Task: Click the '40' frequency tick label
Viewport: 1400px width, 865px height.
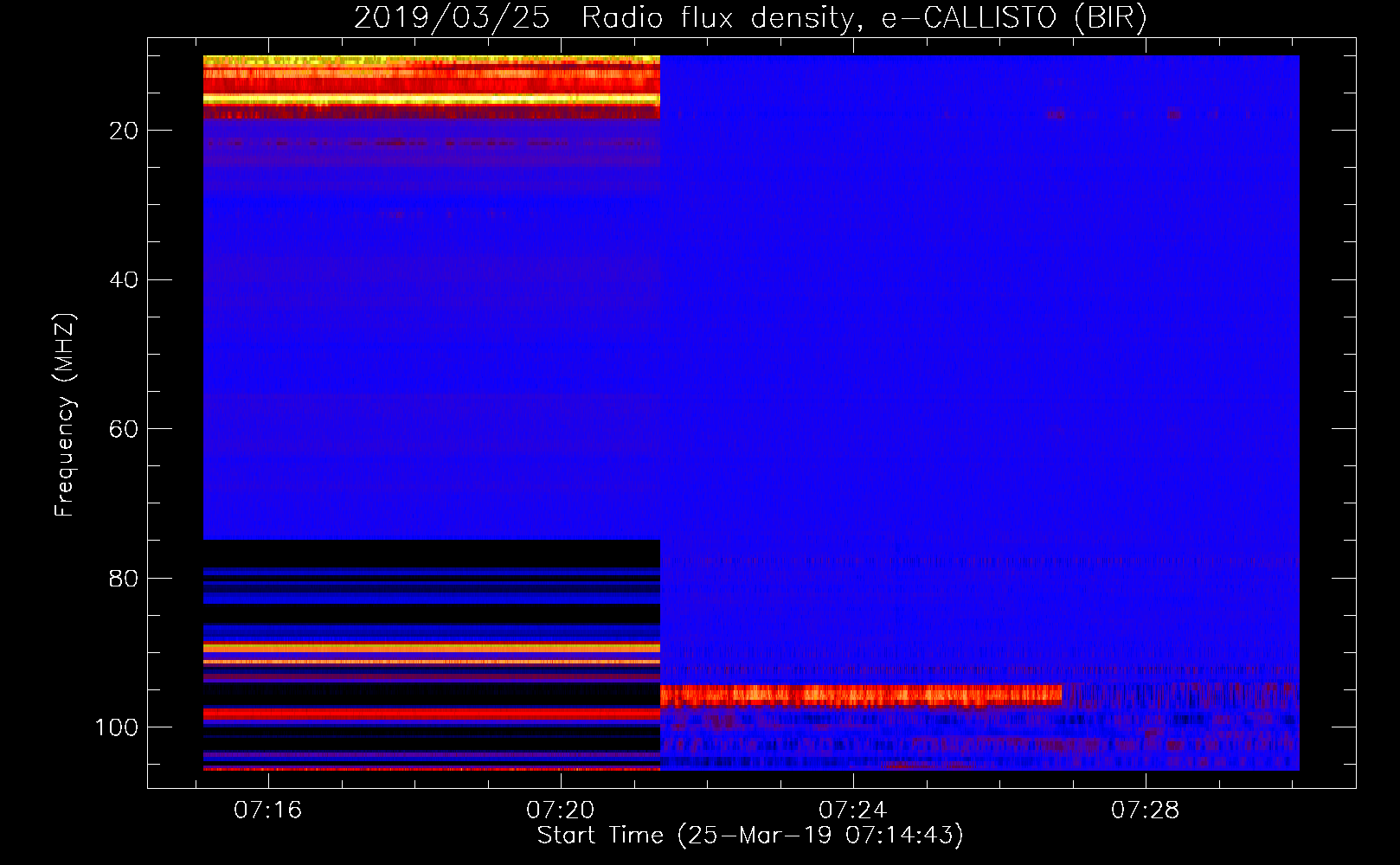Action: [124, 279]
